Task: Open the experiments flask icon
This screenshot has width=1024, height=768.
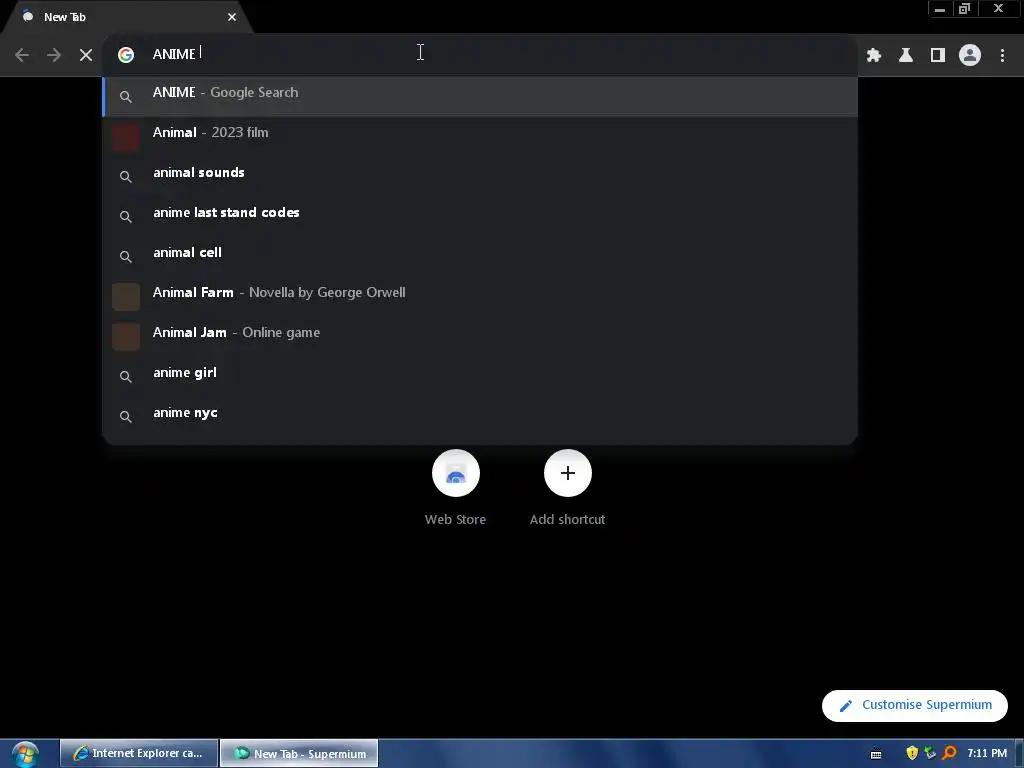Action: 906,55
